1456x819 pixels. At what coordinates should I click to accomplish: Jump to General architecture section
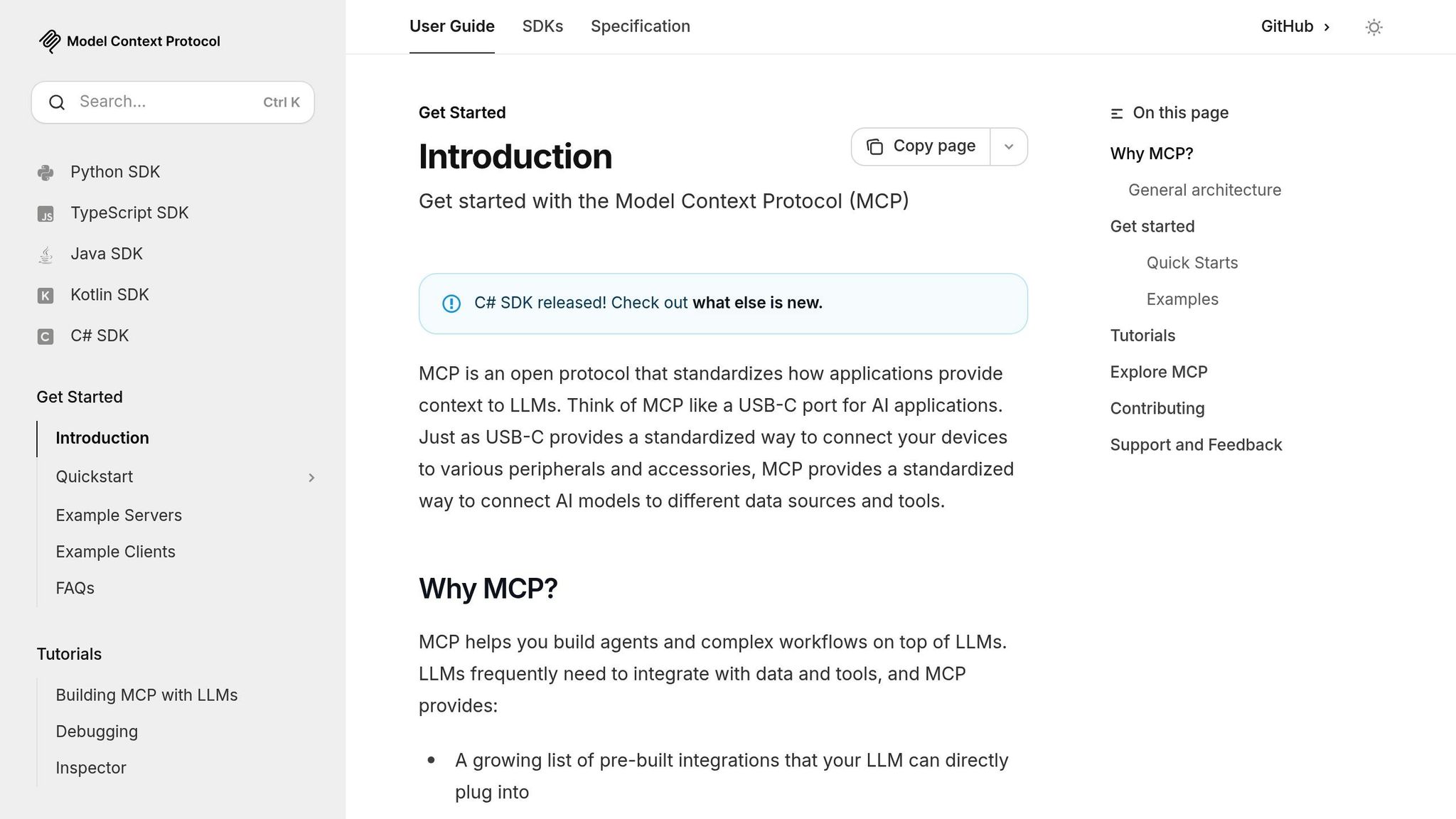click(x=1204, y=190)
